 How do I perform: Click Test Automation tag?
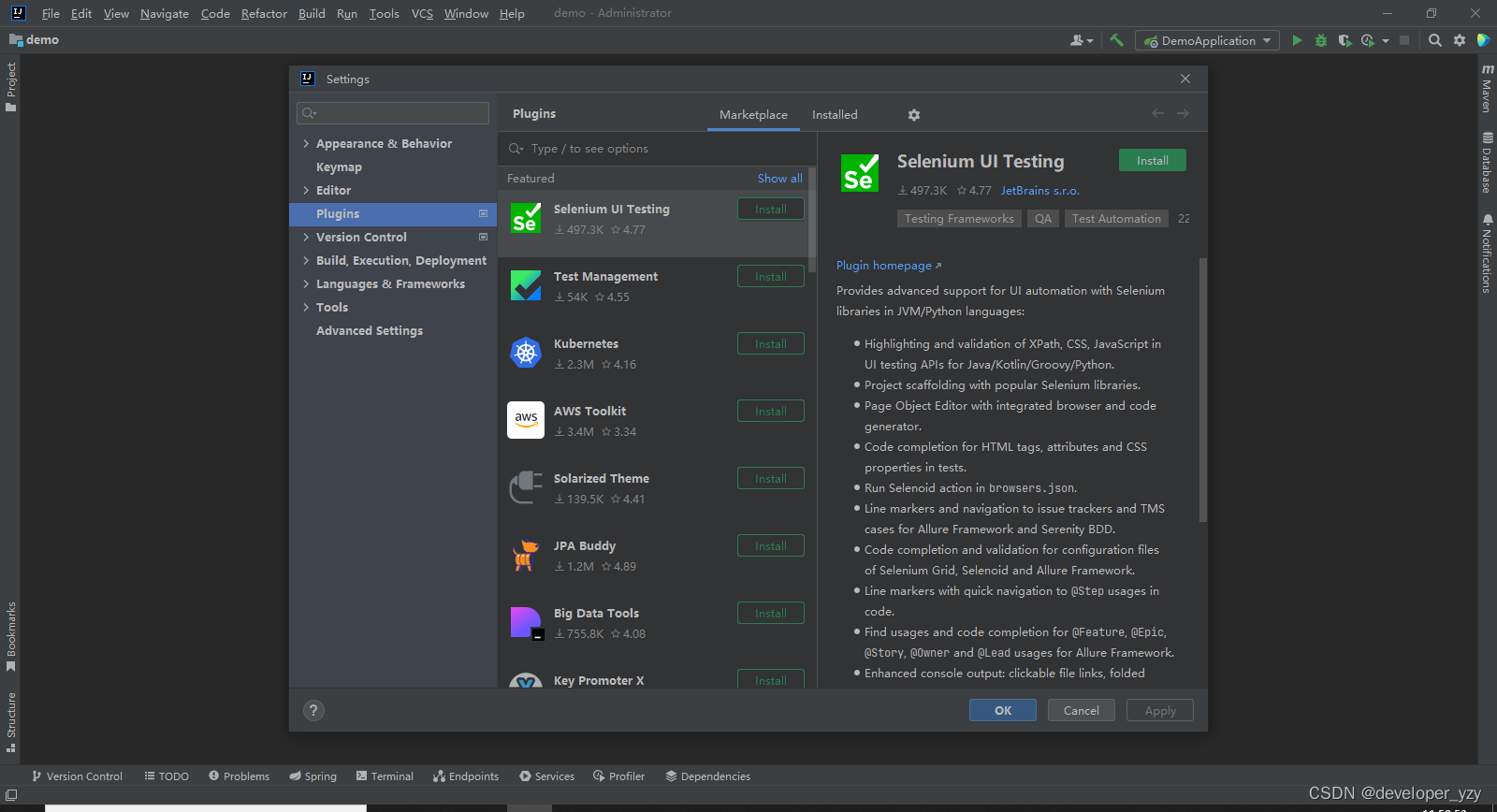pyautogui.click(x=1116, y=219)
